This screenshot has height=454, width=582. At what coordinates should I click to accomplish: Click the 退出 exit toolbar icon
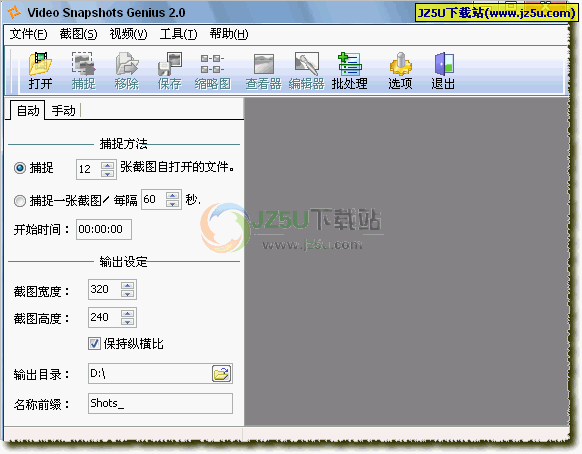(x=444, y=71)
